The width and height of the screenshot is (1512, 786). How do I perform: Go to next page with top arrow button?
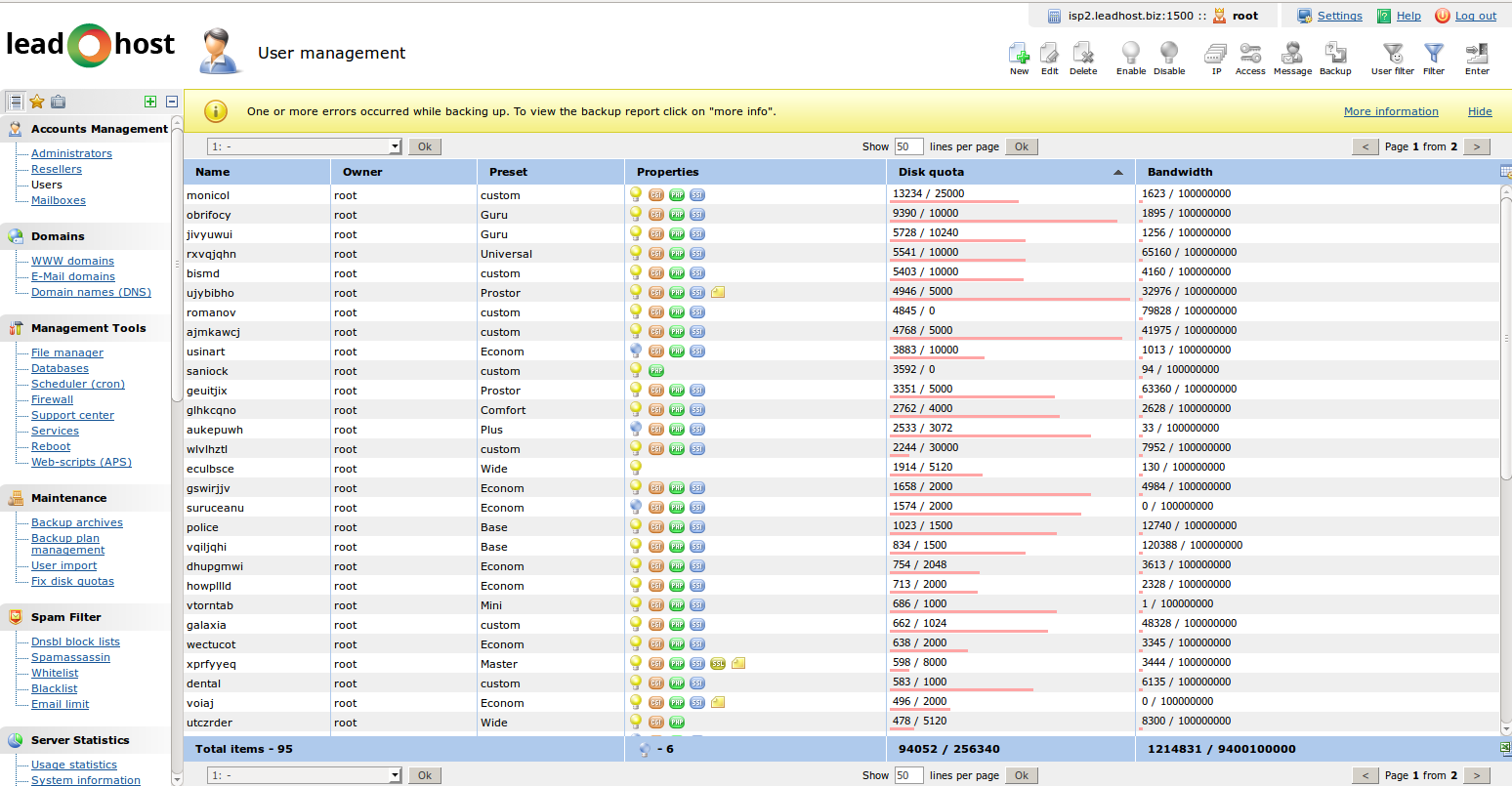click(1477, 146)
